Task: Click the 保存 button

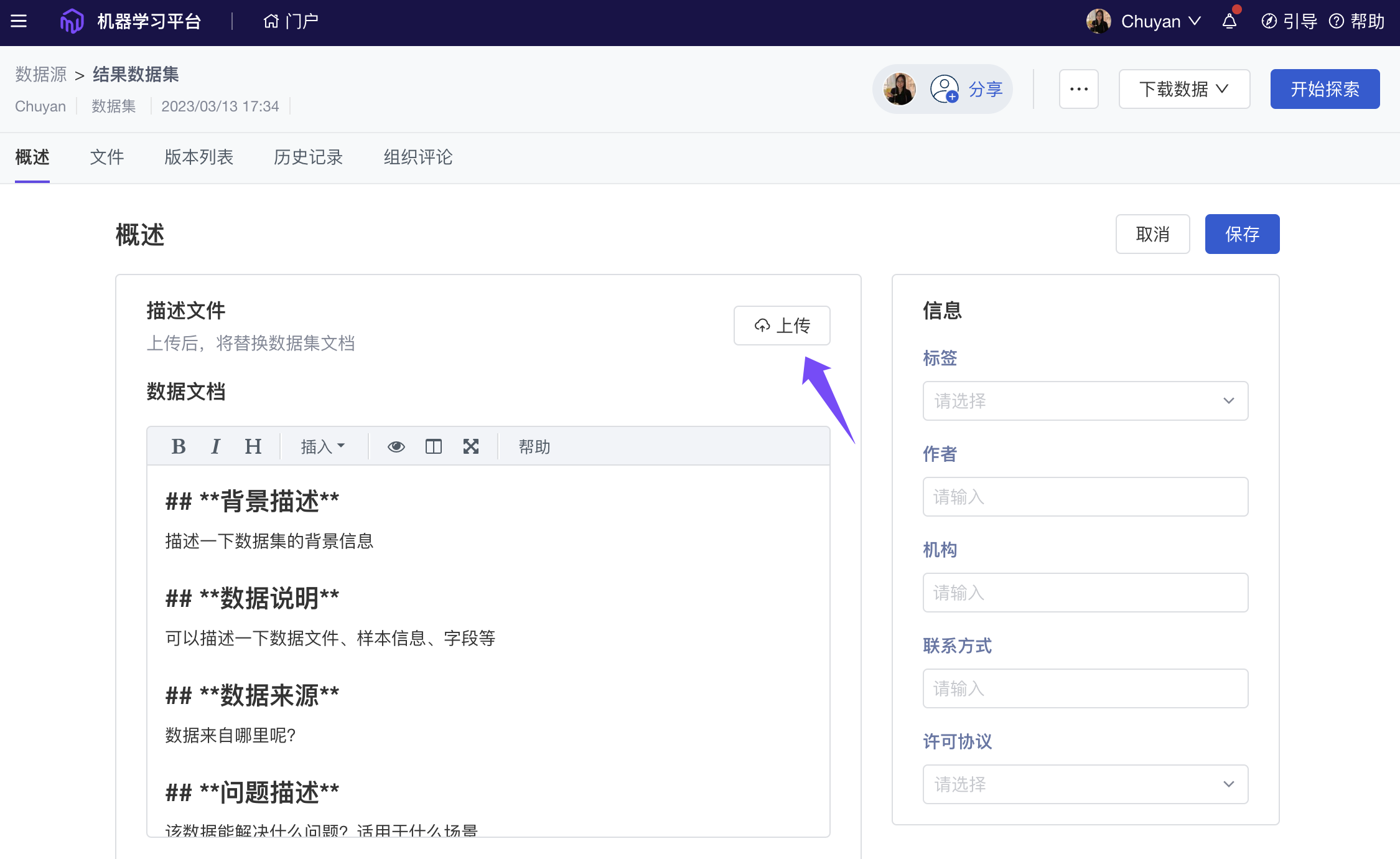Action: 1242,234
